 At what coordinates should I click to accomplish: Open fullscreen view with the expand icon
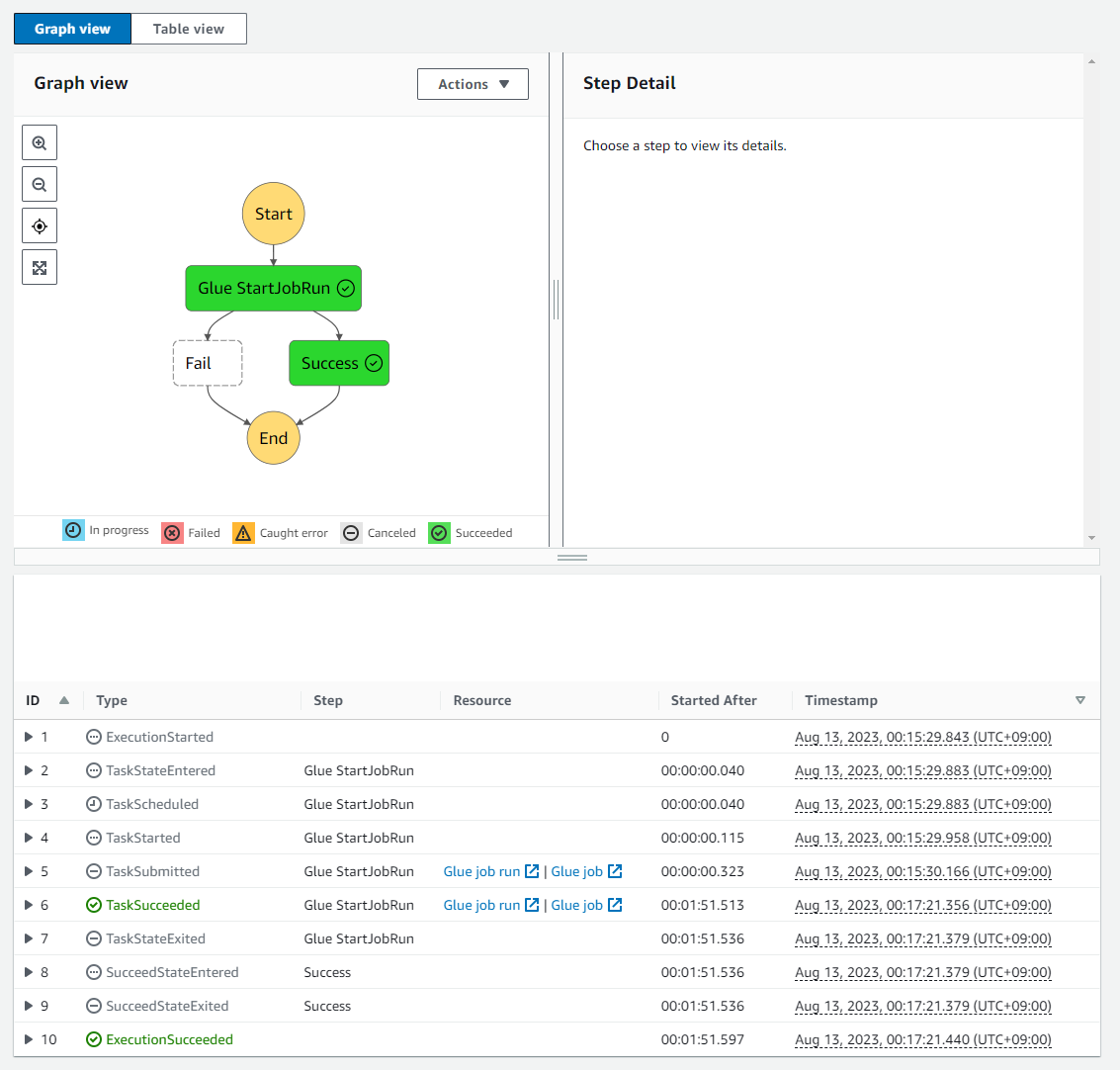coord(40,267)
